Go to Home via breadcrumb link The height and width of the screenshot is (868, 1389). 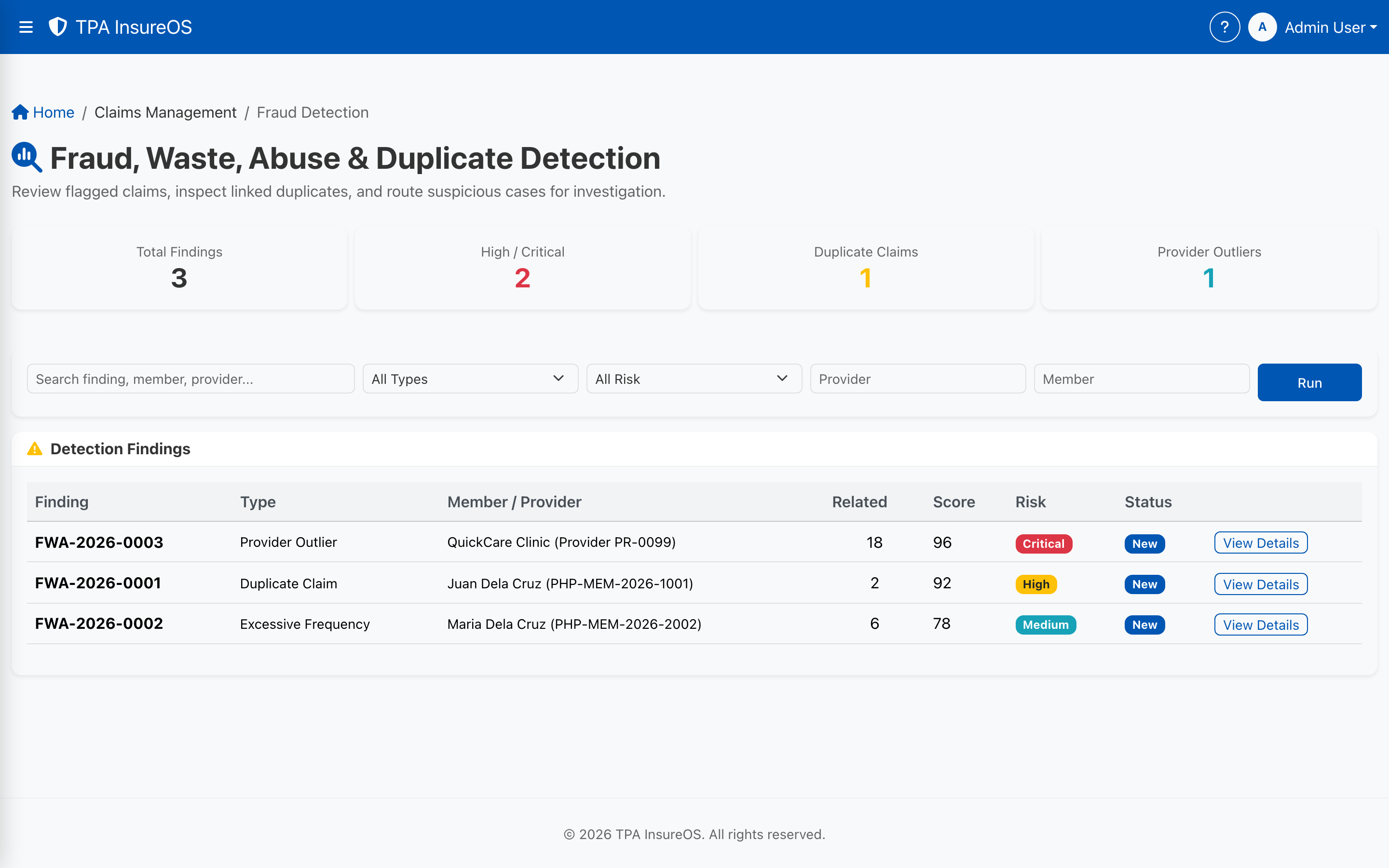pos(54,112)
